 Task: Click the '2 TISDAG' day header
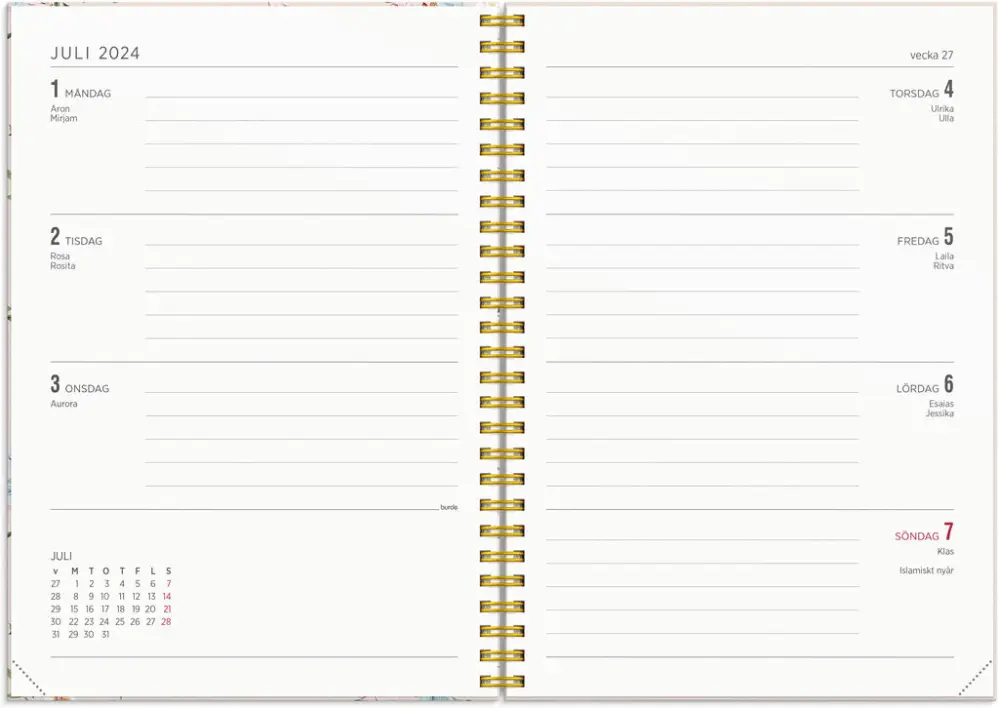76,237
